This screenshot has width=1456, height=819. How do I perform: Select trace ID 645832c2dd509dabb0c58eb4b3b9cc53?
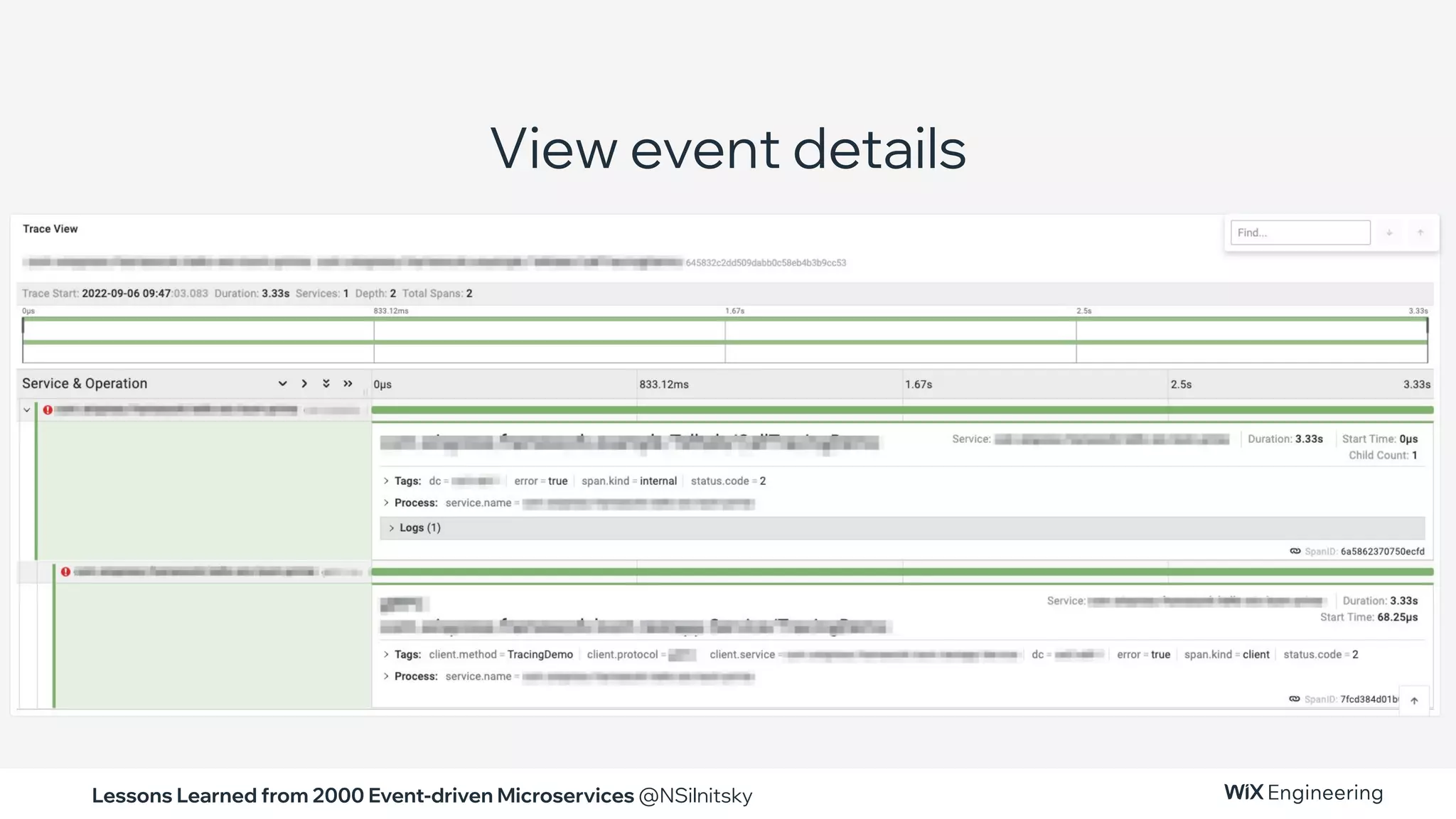766,263
